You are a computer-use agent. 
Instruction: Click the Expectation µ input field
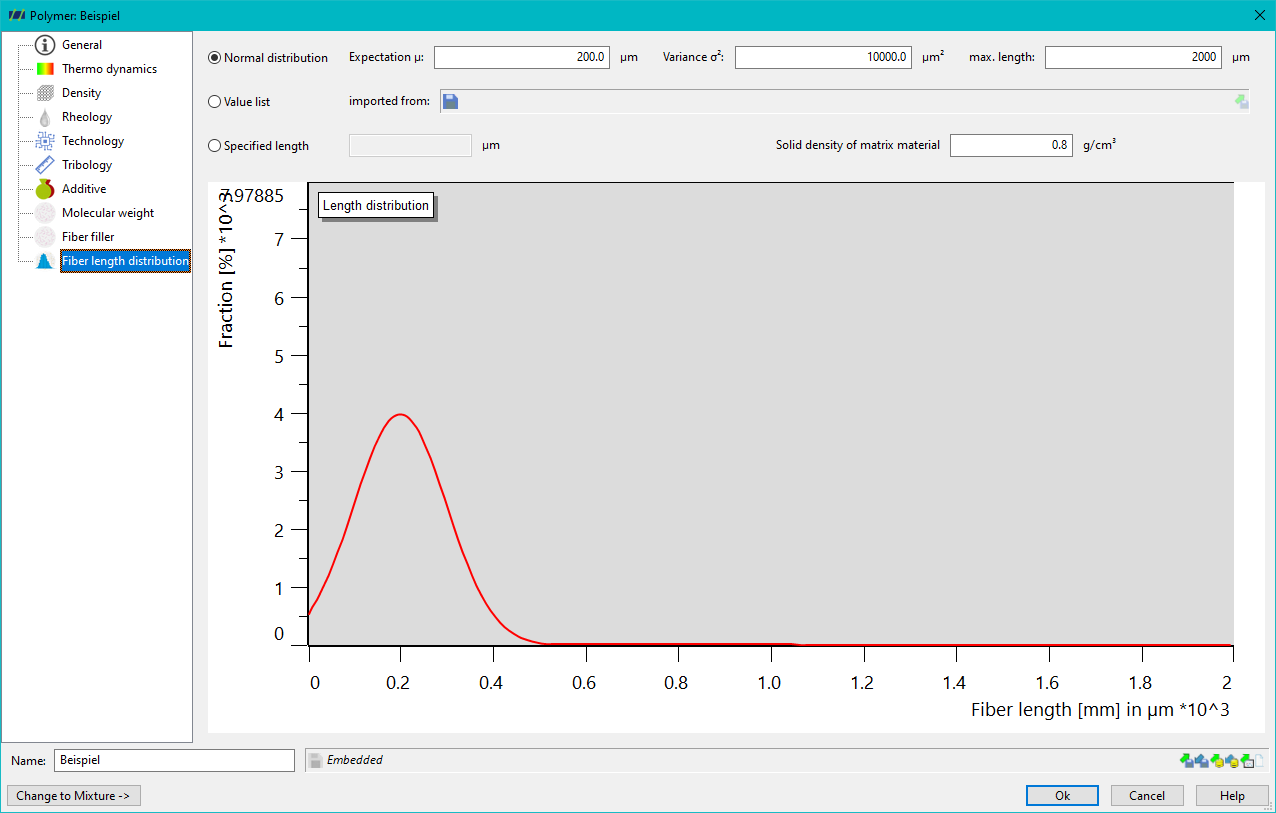coord(522,57)
